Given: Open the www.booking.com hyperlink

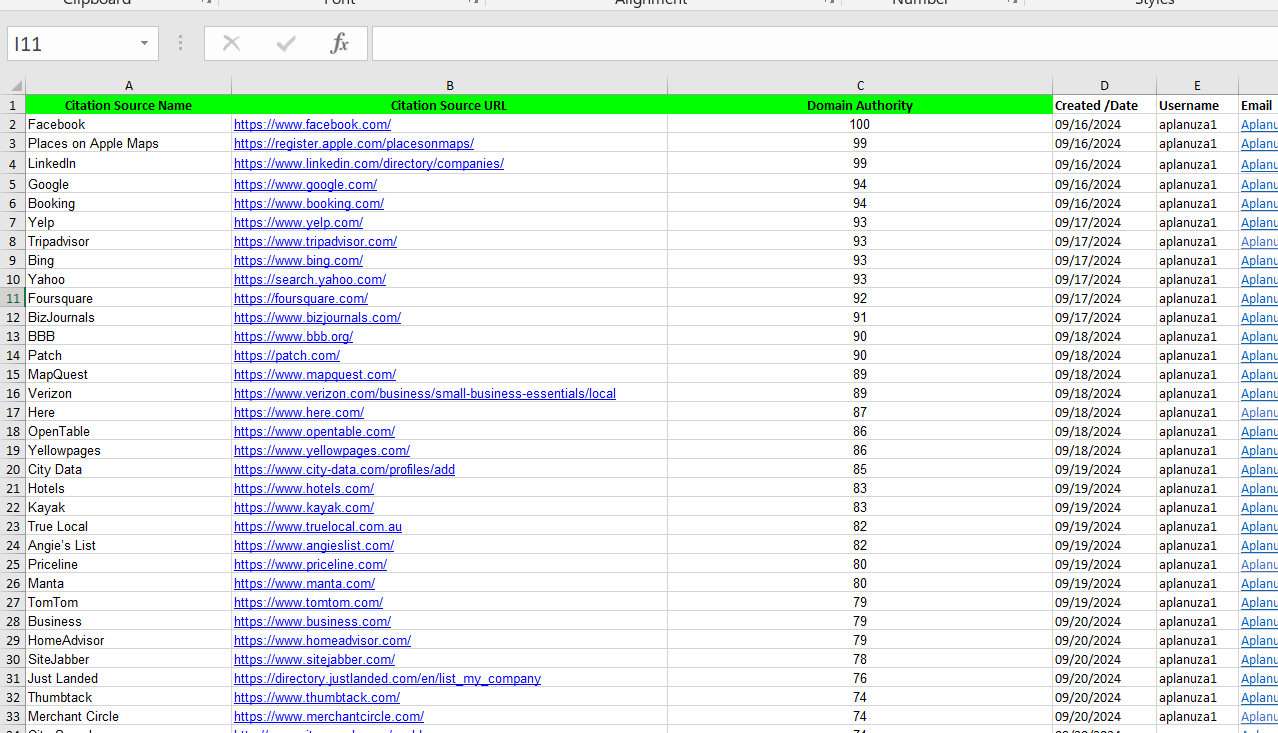Looking at the screenshot, I should [x=309, y=204].
